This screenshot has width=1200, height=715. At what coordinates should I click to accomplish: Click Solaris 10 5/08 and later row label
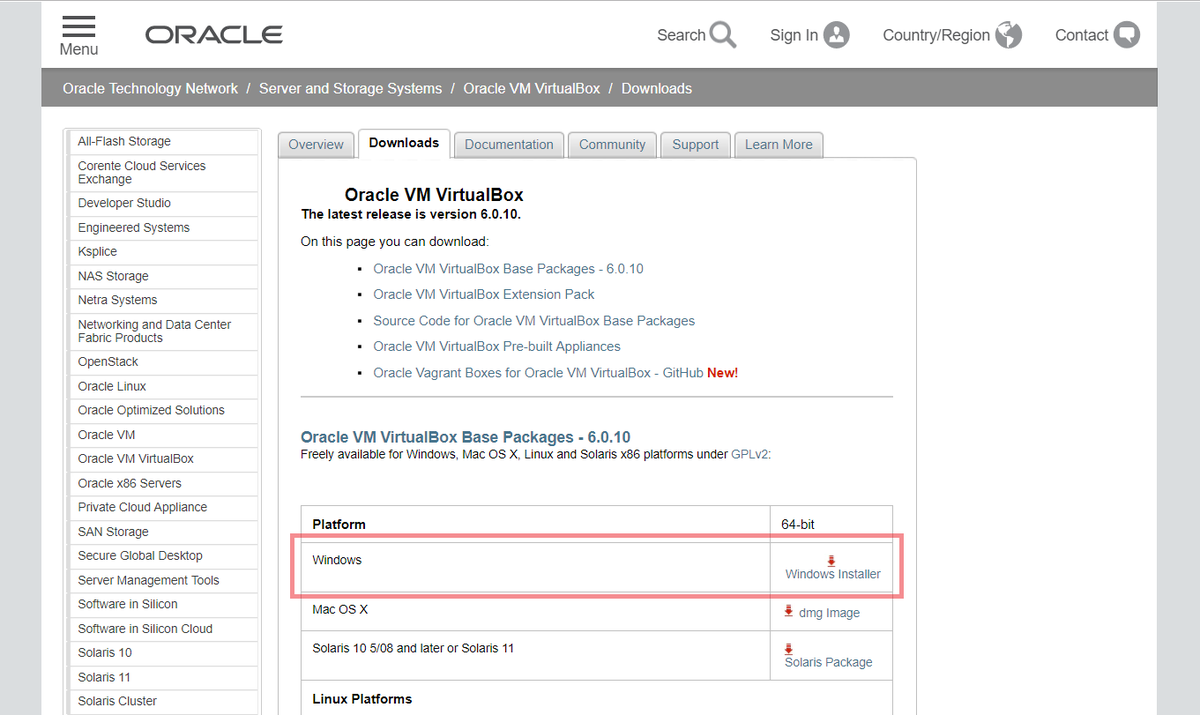coord(413,648)
